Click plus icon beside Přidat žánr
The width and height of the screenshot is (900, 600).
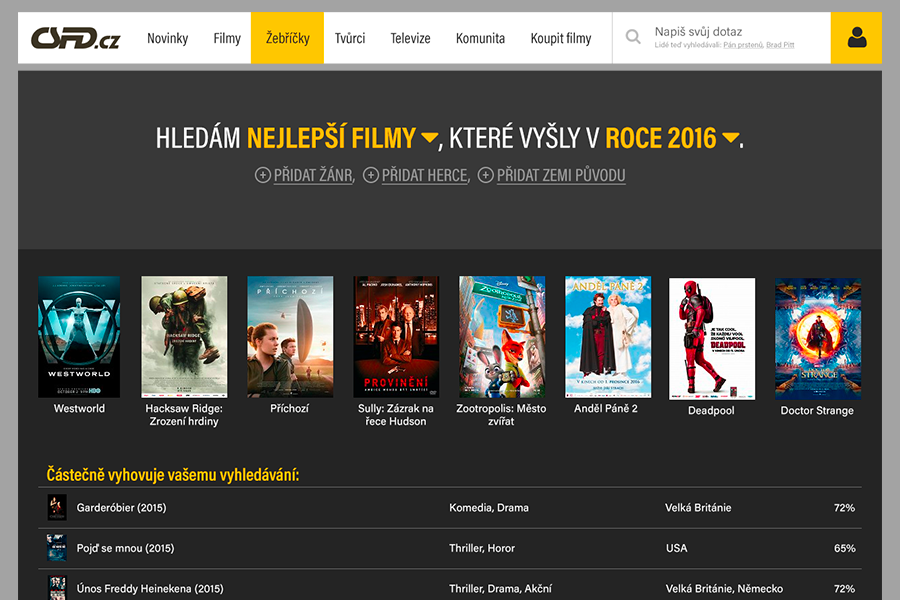click(x=263, y=175)
